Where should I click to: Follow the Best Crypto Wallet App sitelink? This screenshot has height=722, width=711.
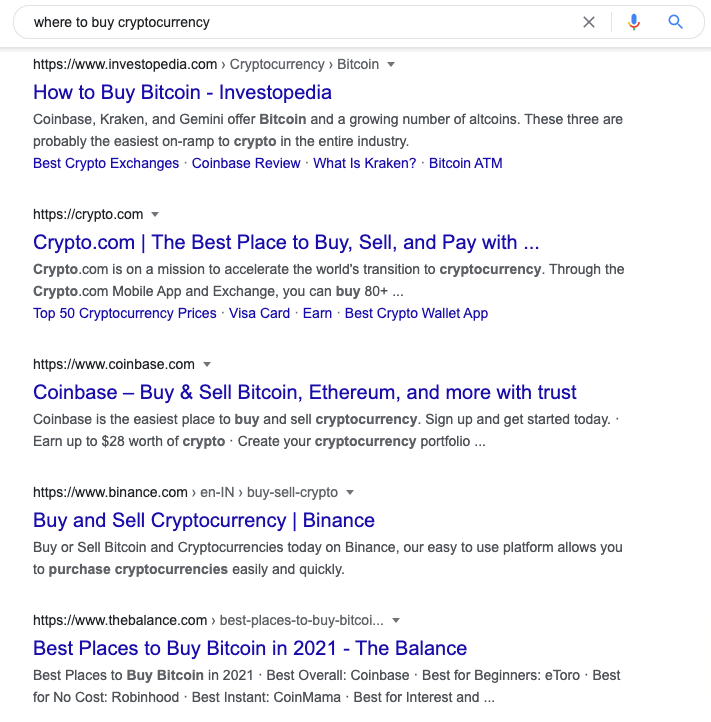[416, 313]
